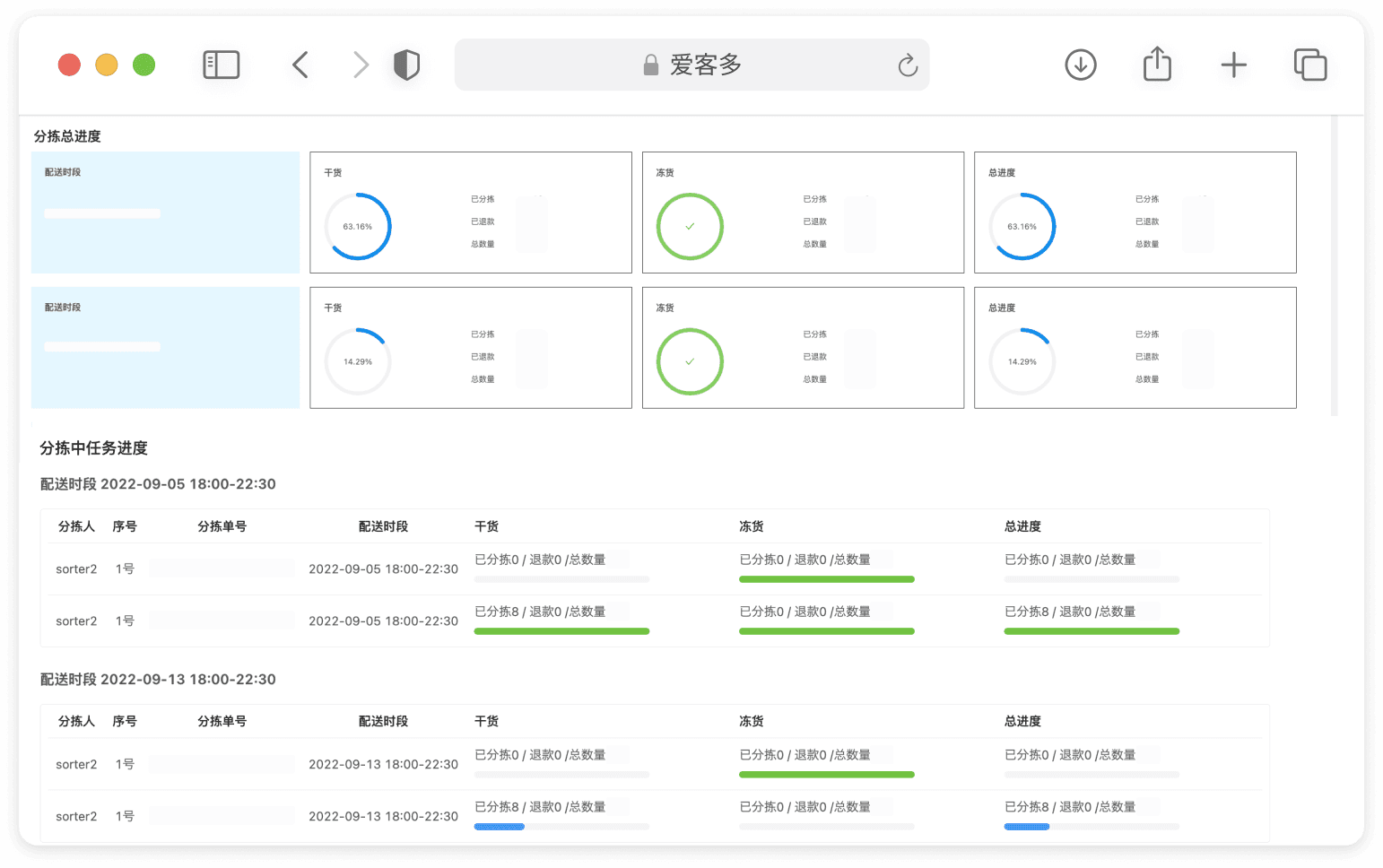1383x868 pixels.
Task: Open a new tab with plus icon
Action: (x=1234, y=65)
